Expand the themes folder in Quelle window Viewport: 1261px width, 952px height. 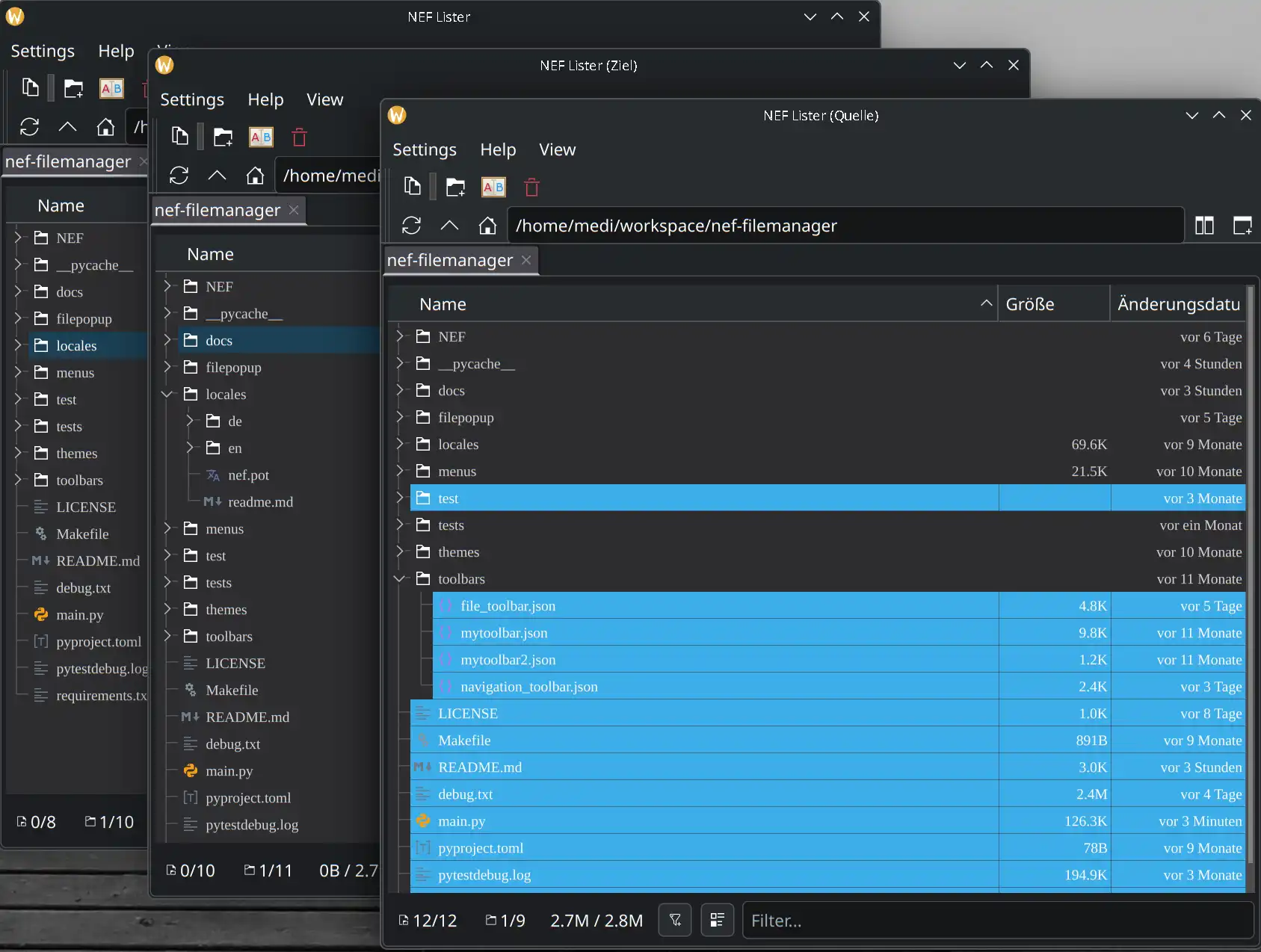pyautogui.click(x=400, y=552)
